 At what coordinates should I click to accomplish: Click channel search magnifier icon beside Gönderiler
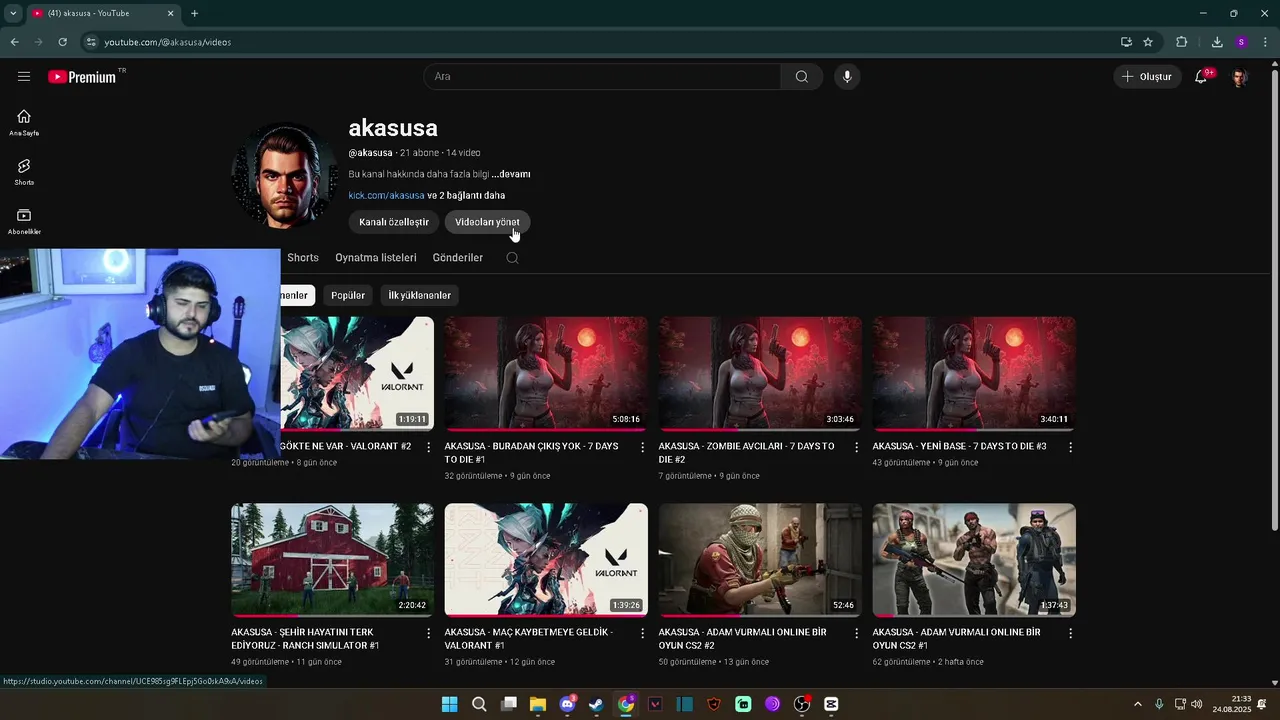(x=512, y=258)
